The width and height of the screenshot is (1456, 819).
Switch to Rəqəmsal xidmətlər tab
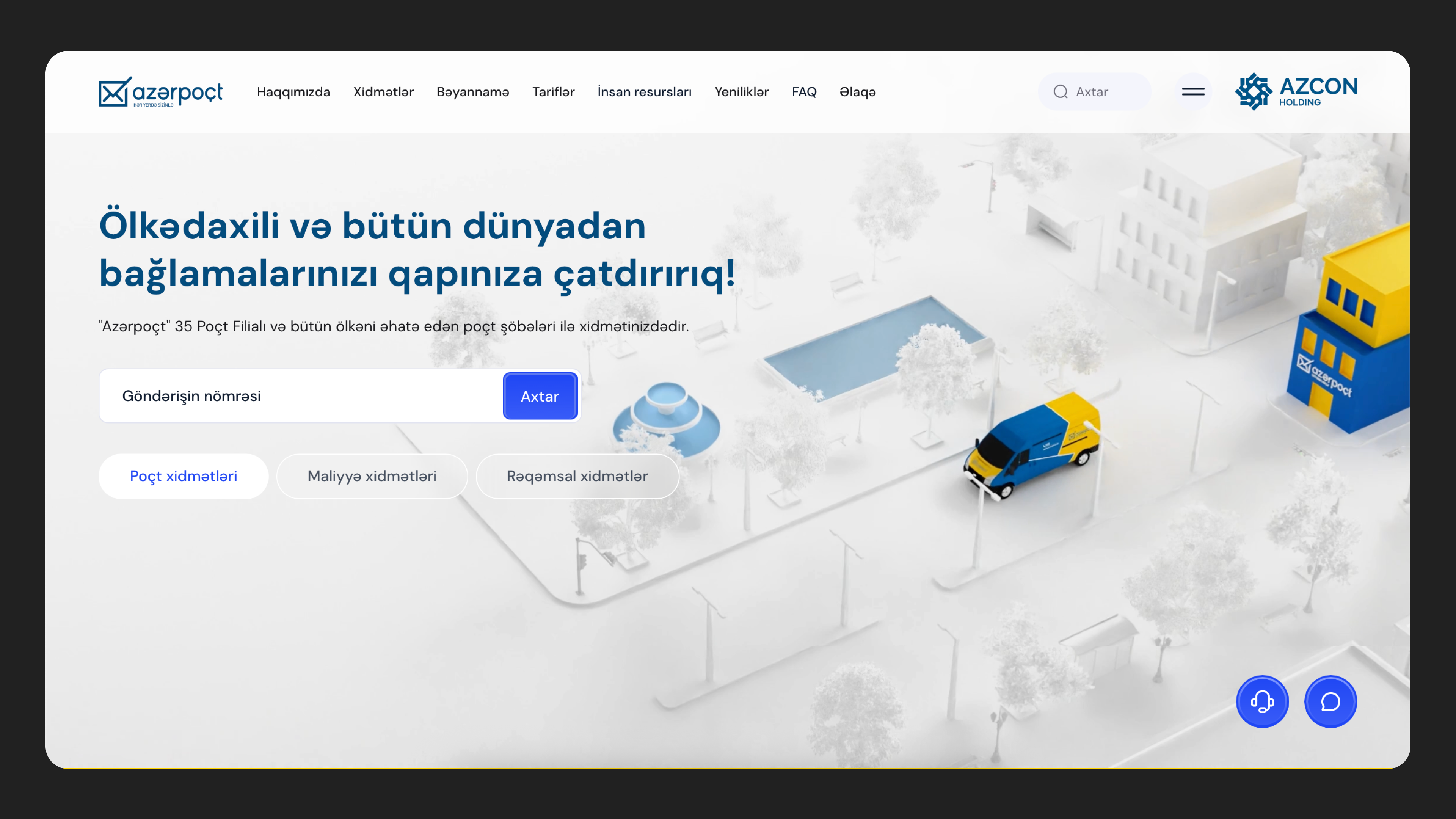(577, 476)
